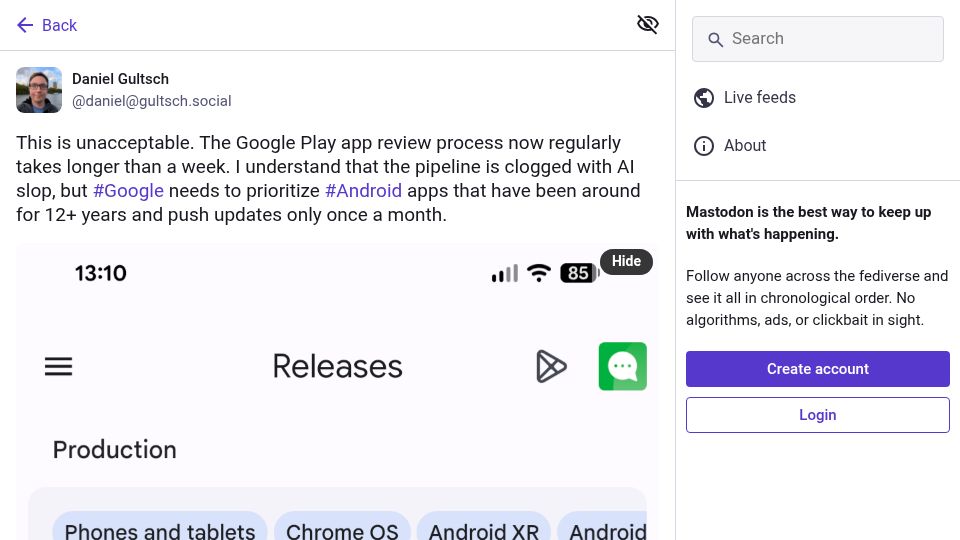Click the Releases heading in image
960x540 pixels.
[337, 366]
